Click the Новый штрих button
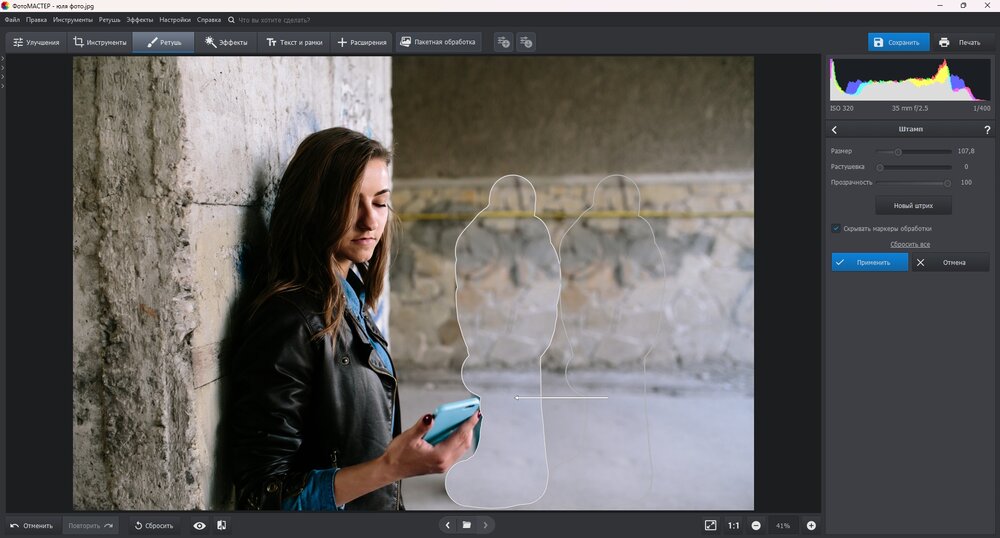Screen dimensions: 1000x538 (x=913, y=205)
